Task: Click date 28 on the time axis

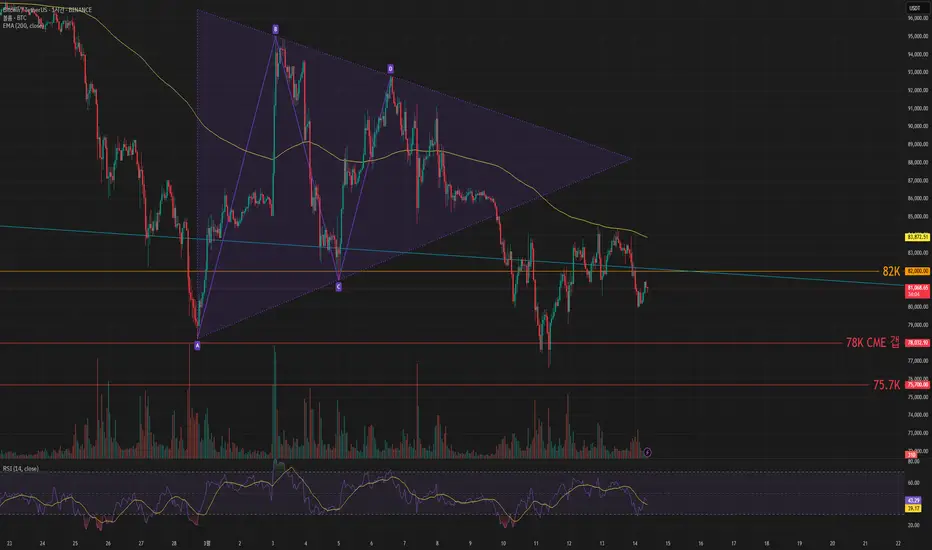Action: pyautogui.click(x=174, y=543)
